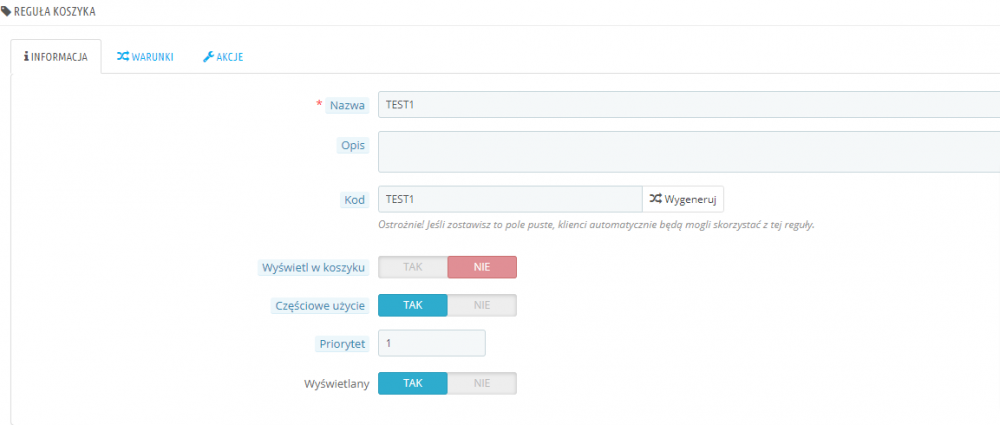Screen dimensions: 1000x425
Task: Click the info icon on Informacja tab
Action: point(26,57)
